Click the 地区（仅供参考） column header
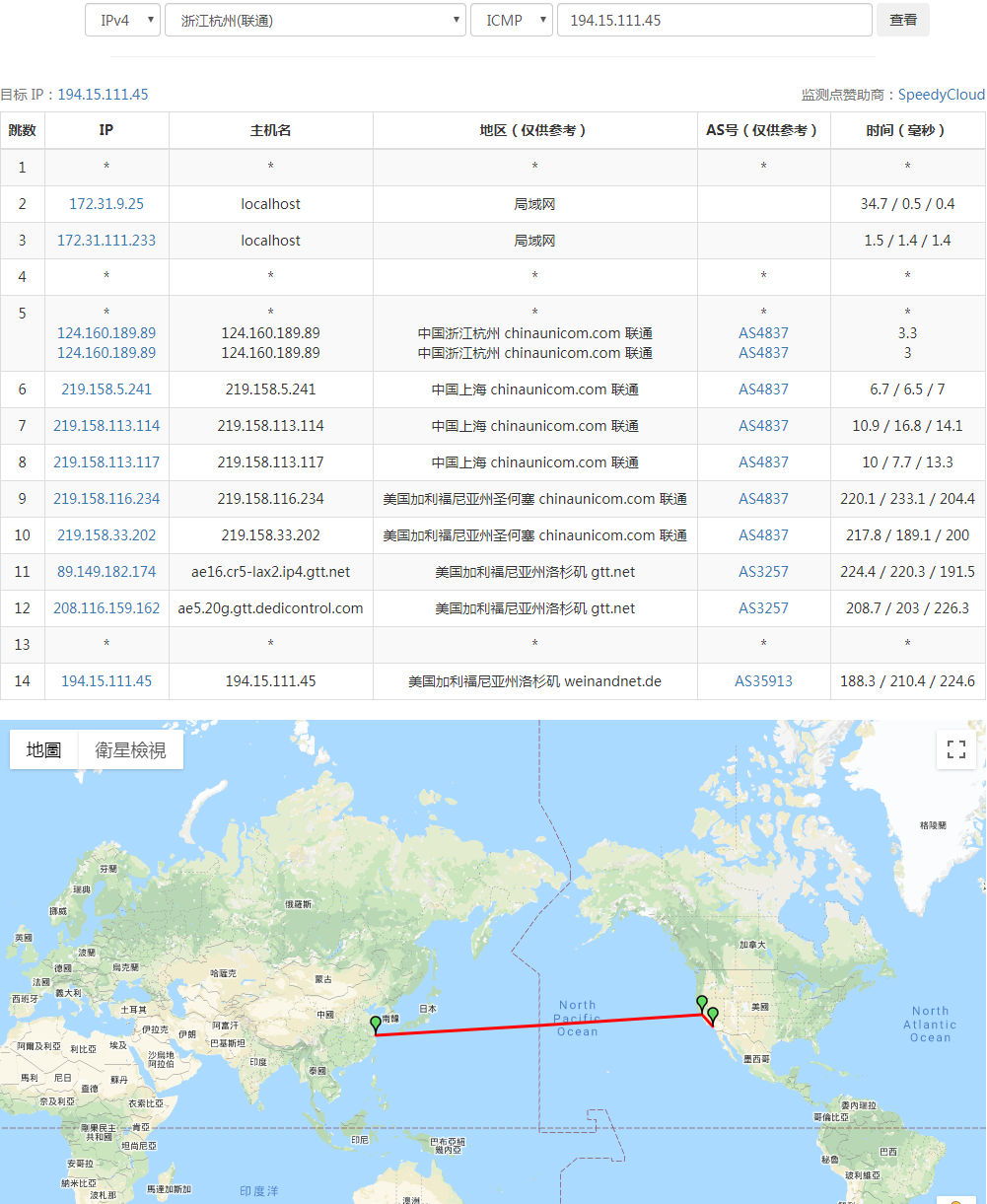987x1204 pixels. [535, 130]
